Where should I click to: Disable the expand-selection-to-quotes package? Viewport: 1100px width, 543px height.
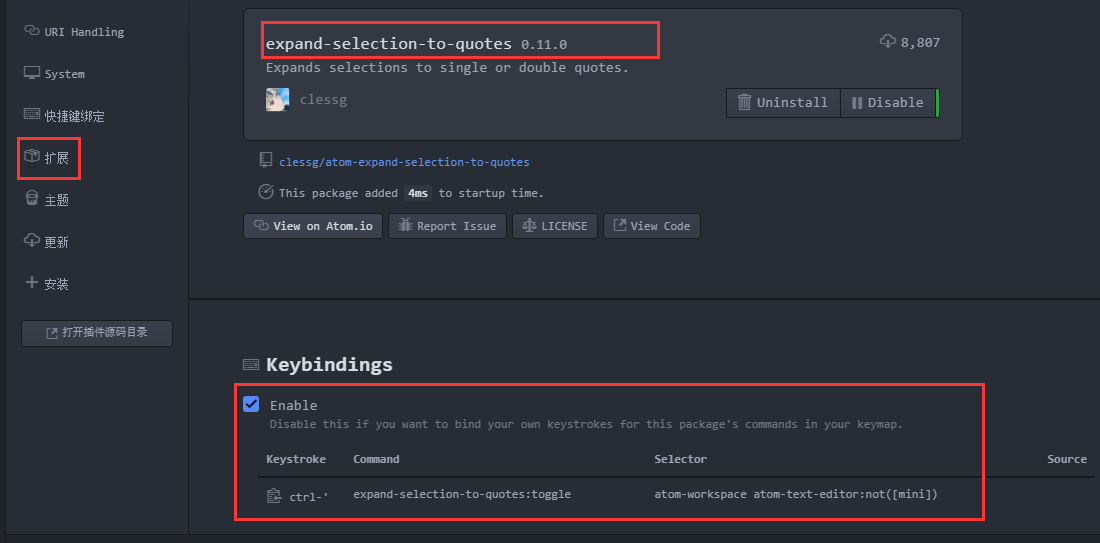point(887,102)
